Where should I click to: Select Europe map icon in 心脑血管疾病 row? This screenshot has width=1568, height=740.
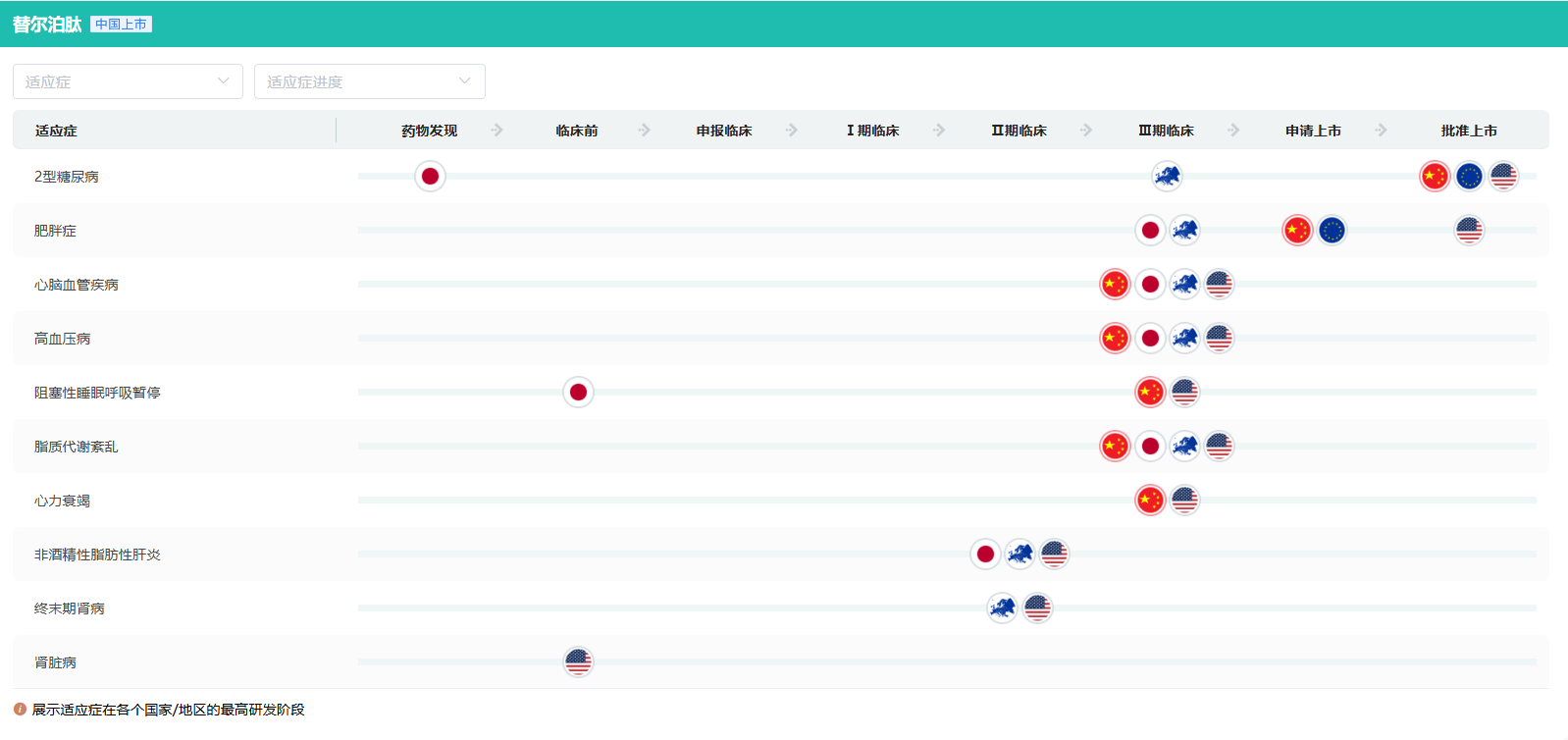pos(1184,285)
